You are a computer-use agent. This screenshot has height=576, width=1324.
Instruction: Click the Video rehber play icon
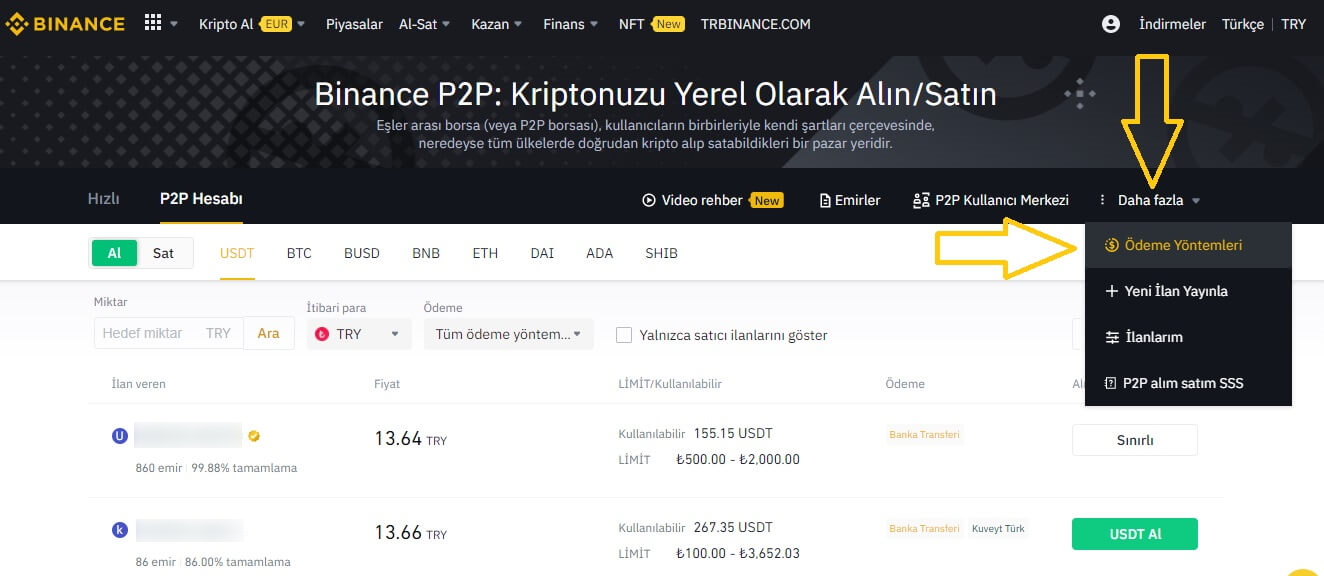649,200
